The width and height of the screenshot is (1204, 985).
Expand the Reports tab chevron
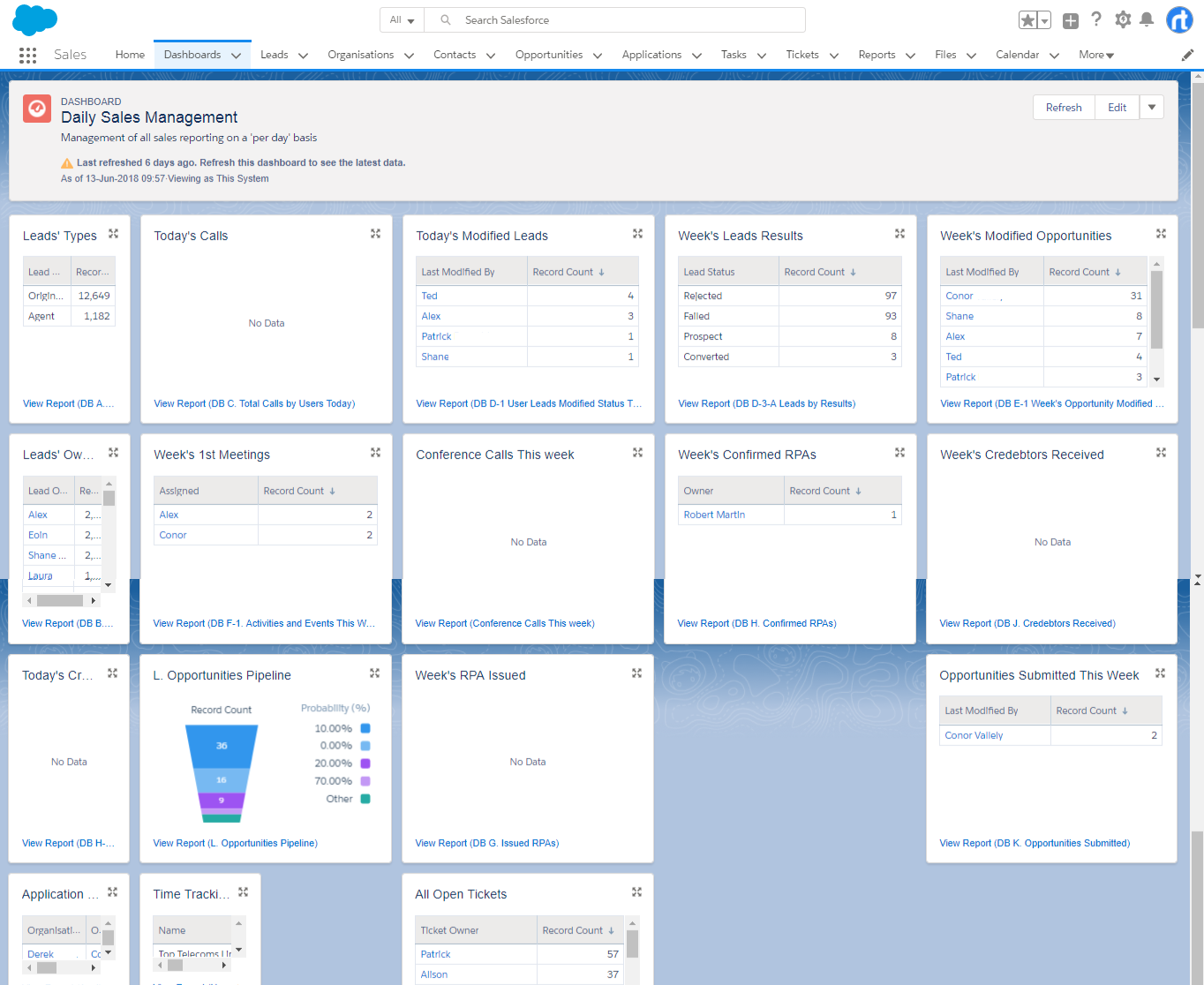(910, 56)
